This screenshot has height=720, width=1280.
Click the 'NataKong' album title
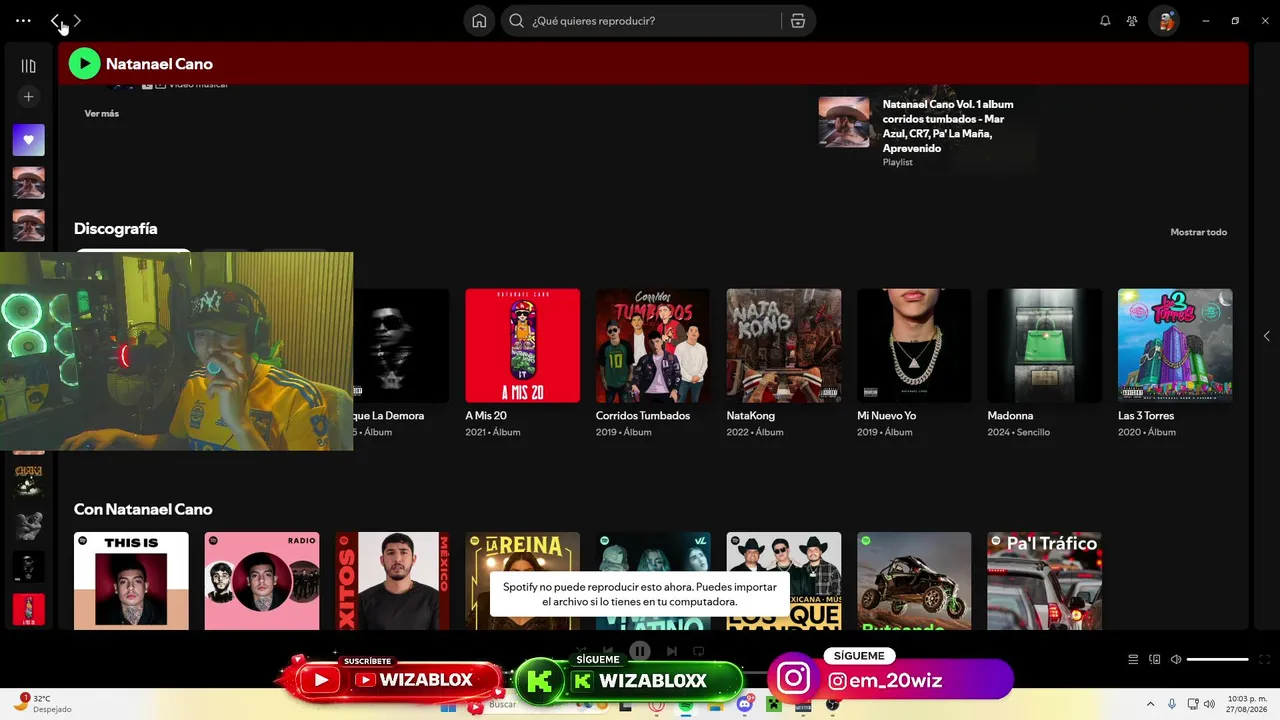tap(751, 416)
